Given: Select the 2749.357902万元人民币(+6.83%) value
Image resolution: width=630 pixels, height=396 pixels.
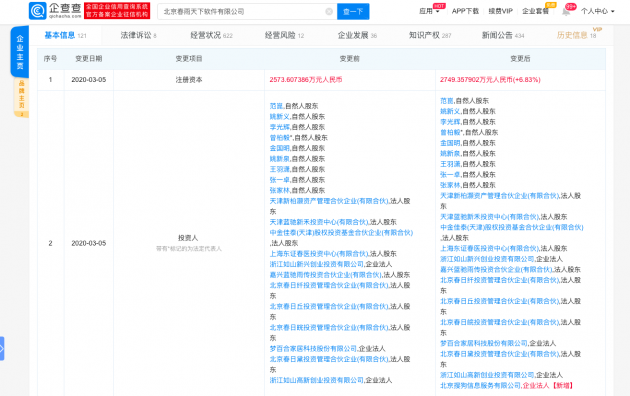Looking at the screenshot, I should pos(490,80).
